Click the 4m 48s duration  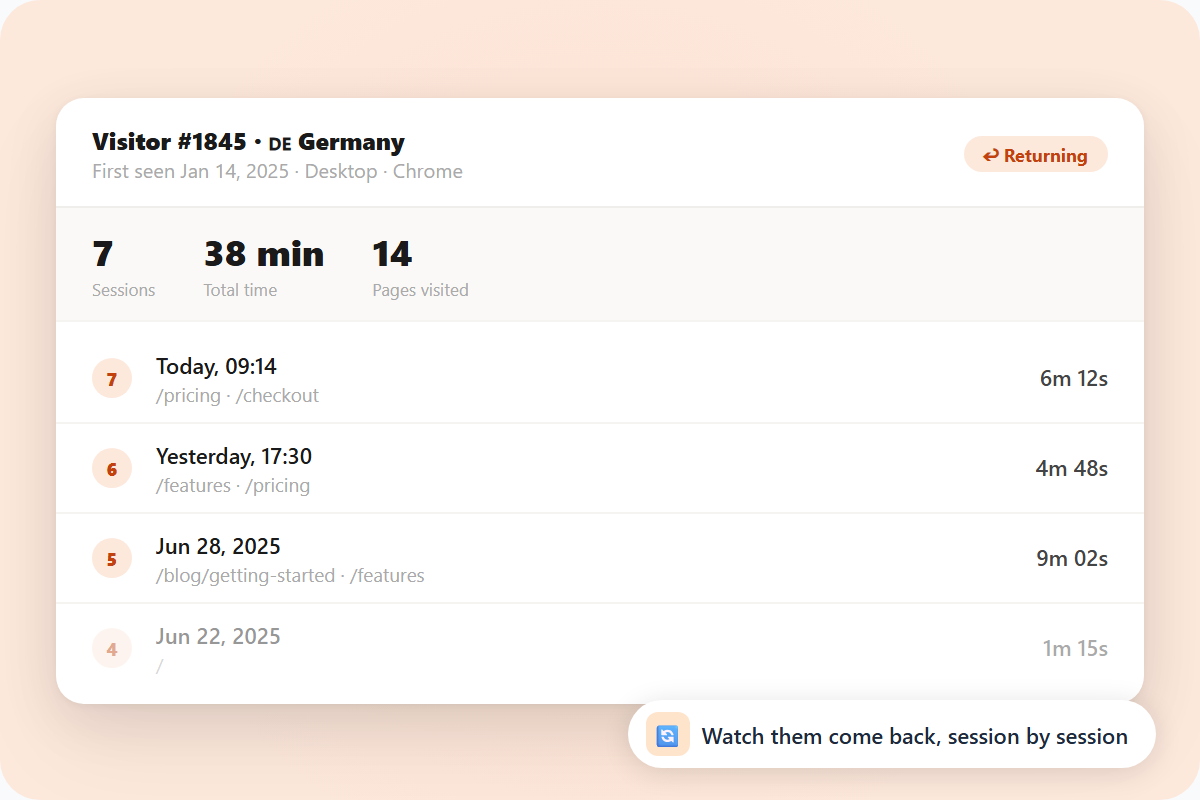click(x=1072, y=468)
